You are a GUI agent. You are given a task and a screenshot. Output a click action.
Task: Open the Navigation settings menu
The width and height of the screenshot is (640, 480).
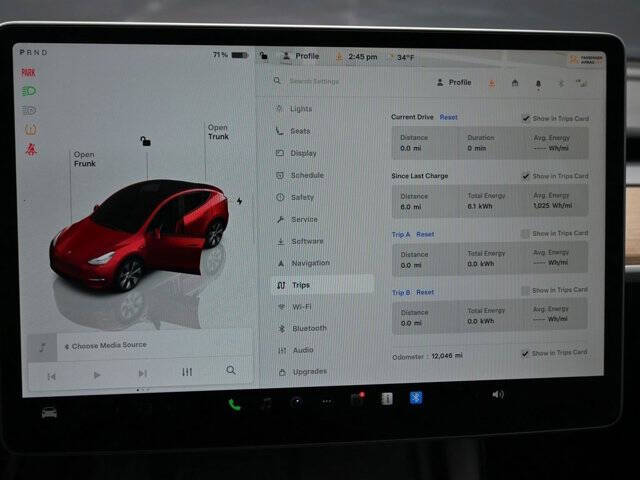point(303,263)
